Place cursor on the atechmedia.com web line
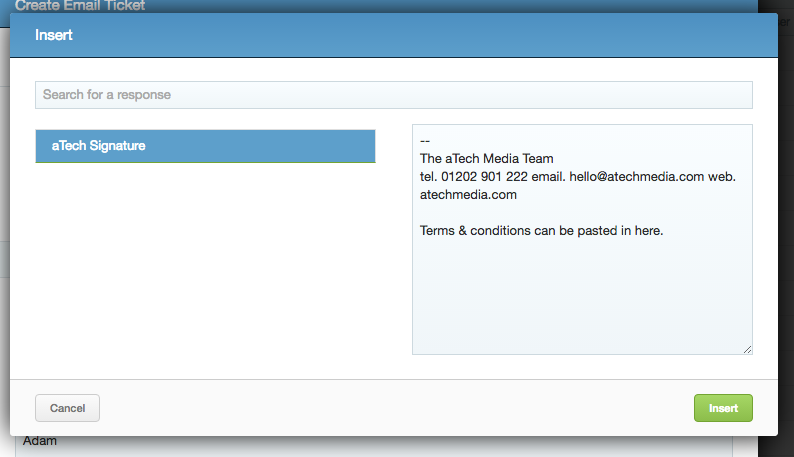This screenshot has width=794, height=457. 468,195
